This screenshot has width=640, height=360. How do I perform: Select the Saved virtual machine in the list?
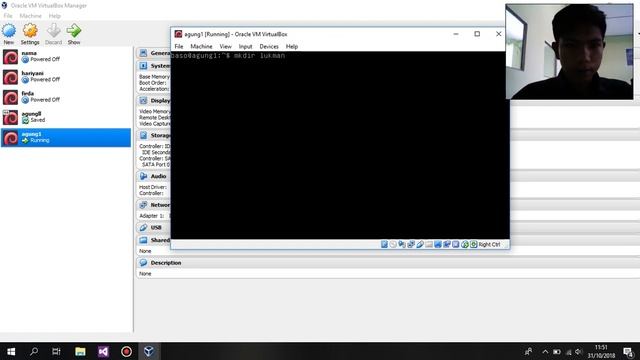coord(66,118)
